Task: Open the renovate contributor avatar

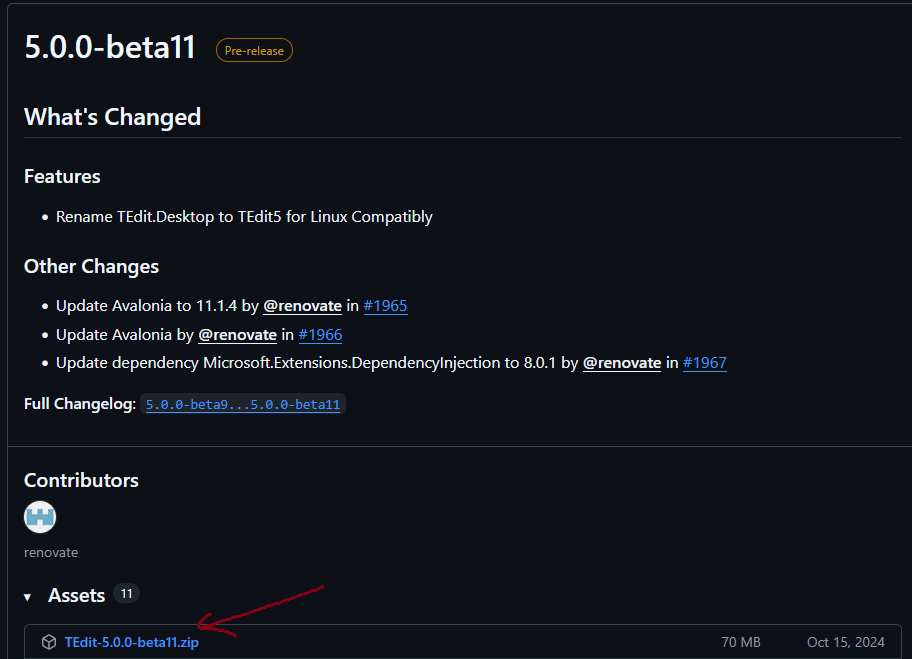Action: pyautogui.click(x=40, y=517)
